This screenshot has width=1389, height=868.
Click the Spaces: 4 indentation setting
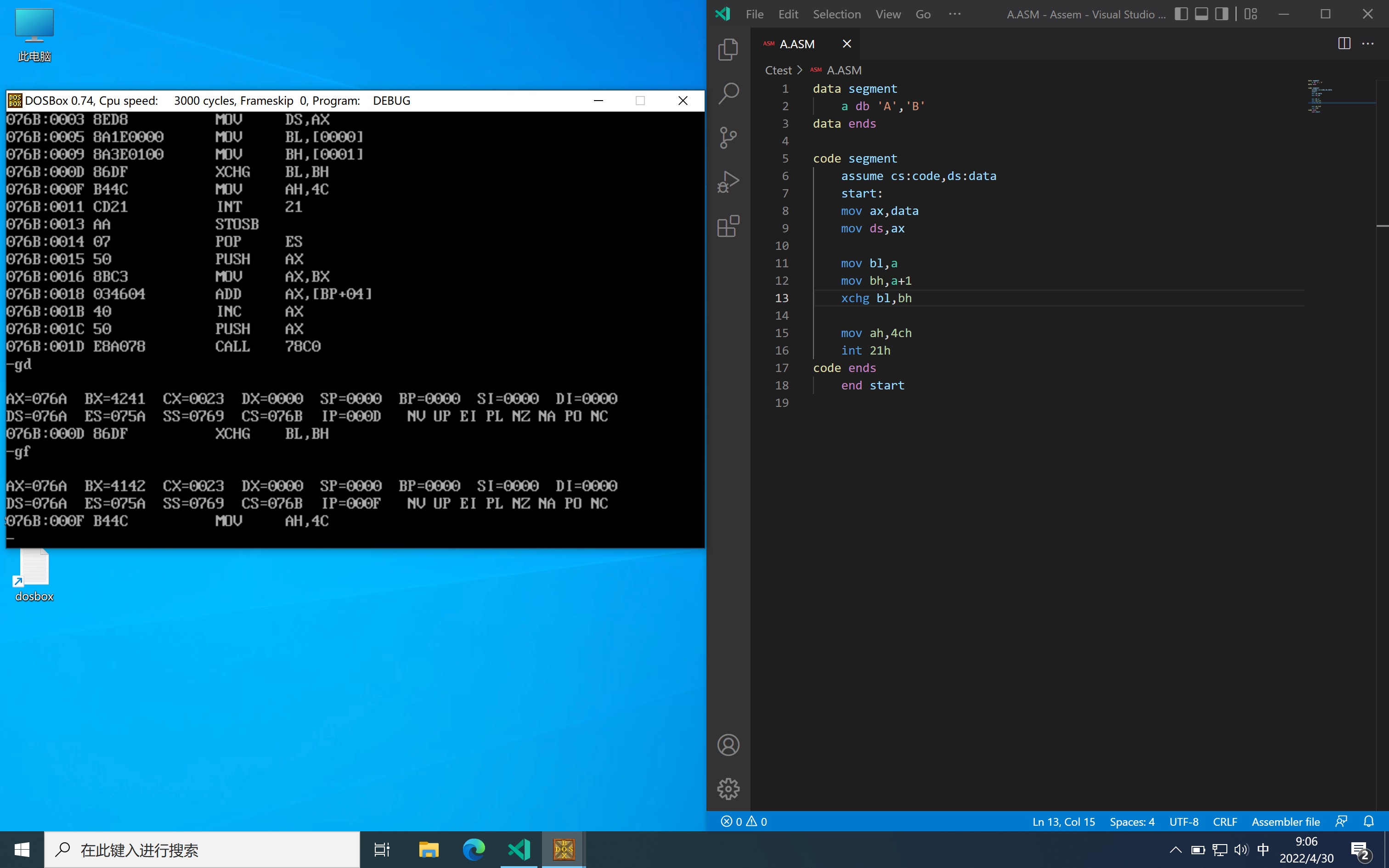pos(1132,822)
